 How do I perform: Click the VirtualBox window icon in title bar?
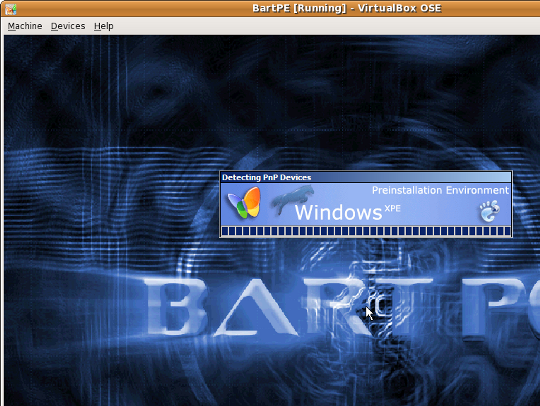click(x=11, y=9)
